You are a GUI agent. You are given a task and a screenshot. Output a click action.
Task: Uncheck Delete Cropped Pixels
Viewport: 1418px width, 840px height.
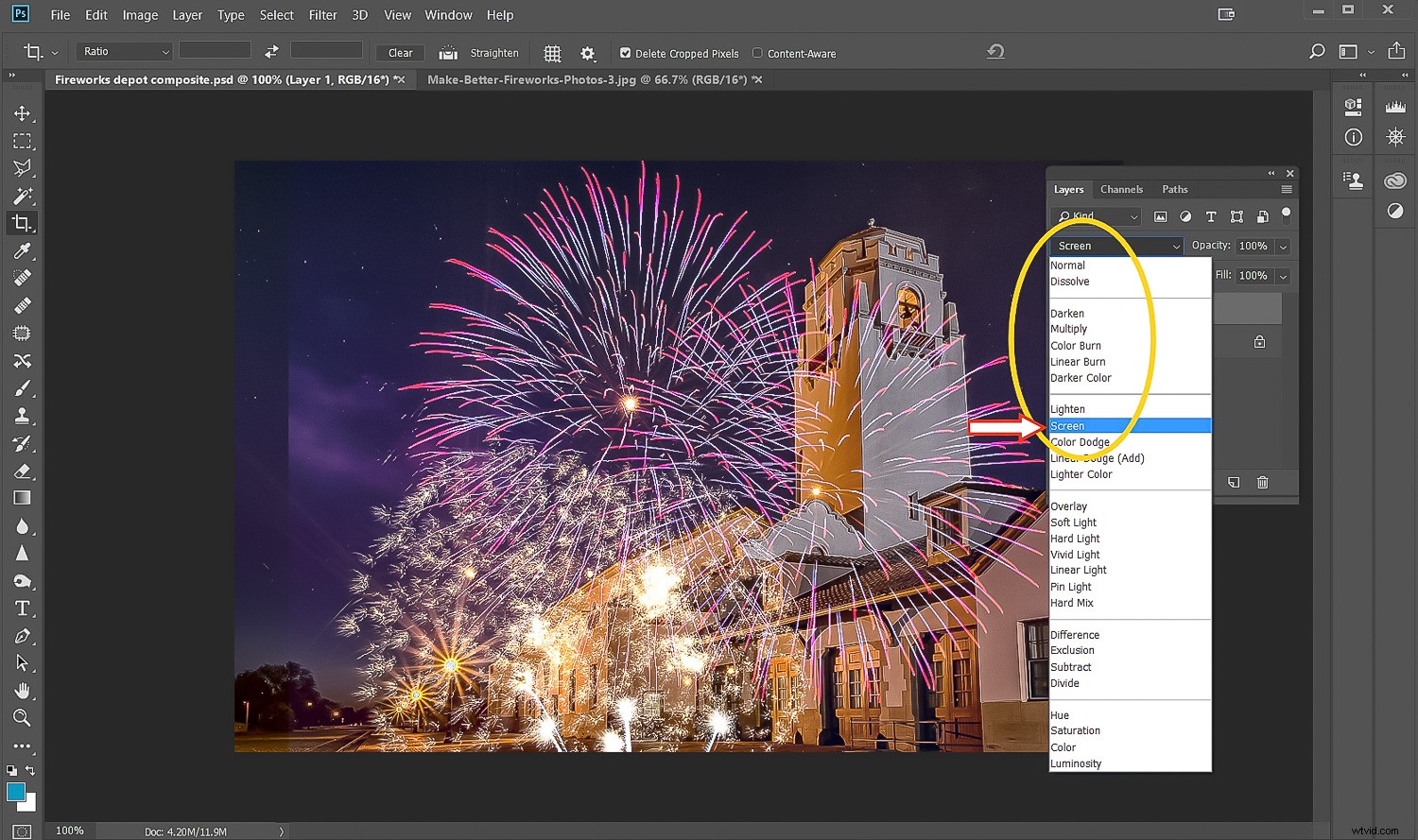click(626, 53)
